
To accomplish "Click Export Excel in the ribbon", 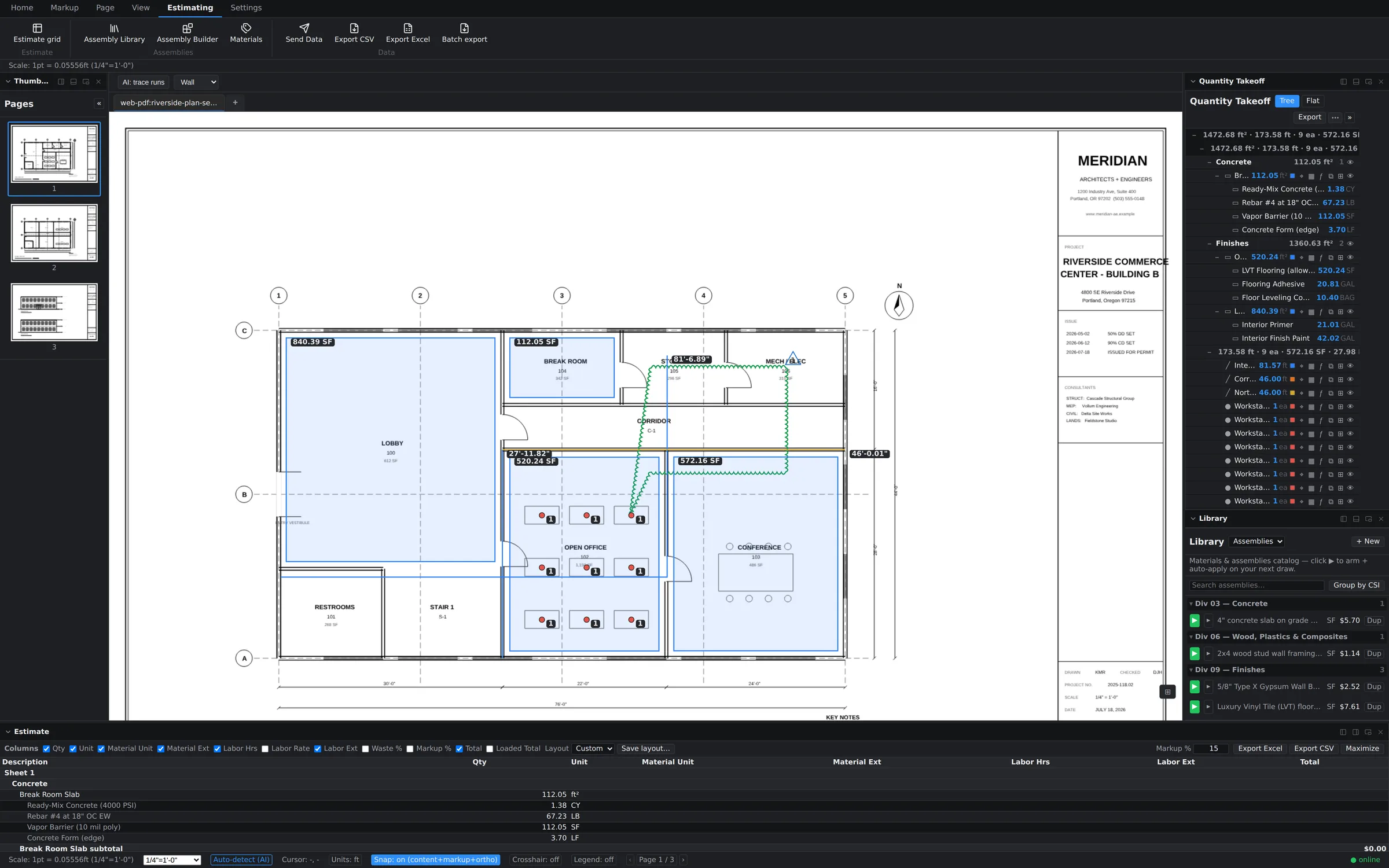I will tap(407, 33).
